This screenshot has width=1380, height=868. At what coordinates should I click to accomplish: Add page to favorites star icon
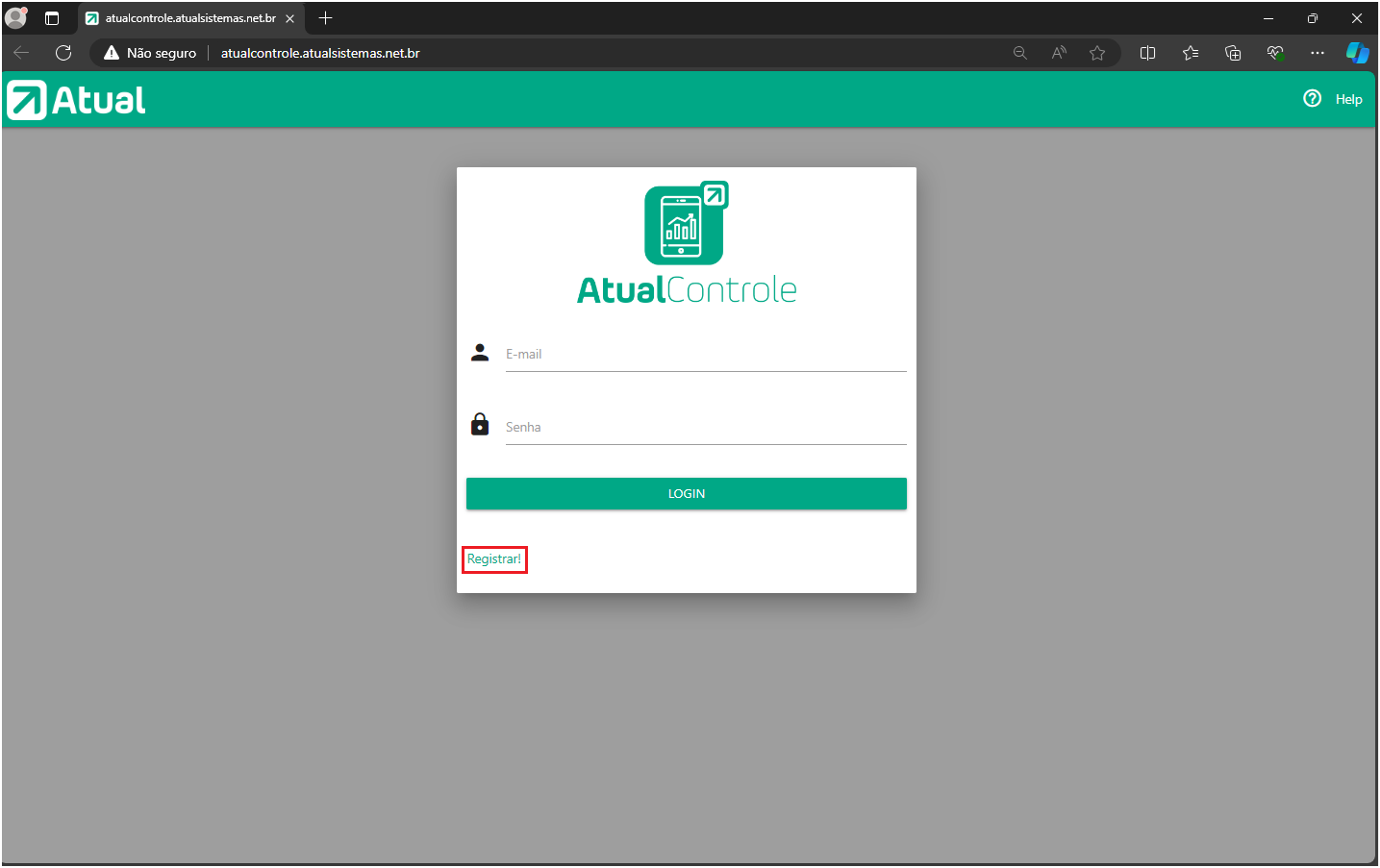click(x=1097, y=53)
